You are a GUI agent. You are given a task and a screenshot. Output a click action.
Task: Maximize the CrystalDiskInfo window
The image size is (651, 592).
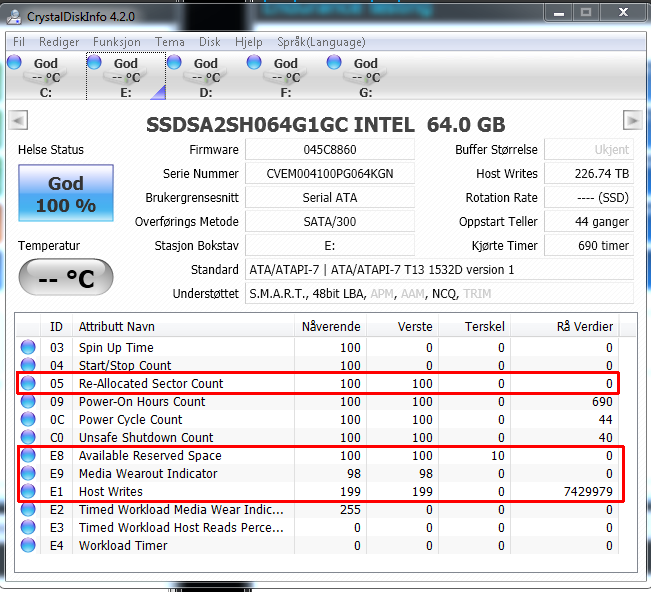[586, 13]
